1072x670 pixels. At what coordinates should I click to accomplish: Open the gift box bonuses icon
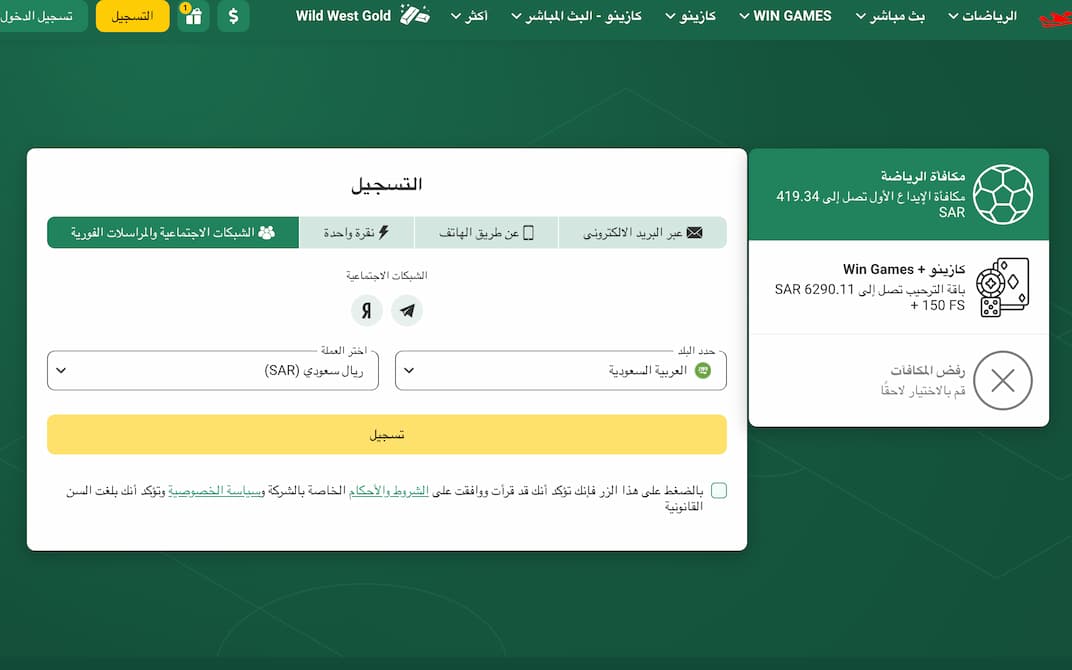coord(193,16)
